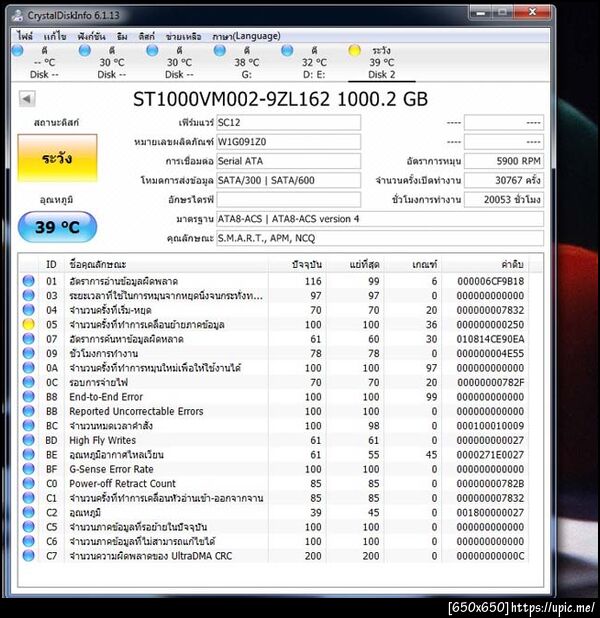Click the Serial ATA interface field
This screenshot has height=618, width=600.
point(289,161)
